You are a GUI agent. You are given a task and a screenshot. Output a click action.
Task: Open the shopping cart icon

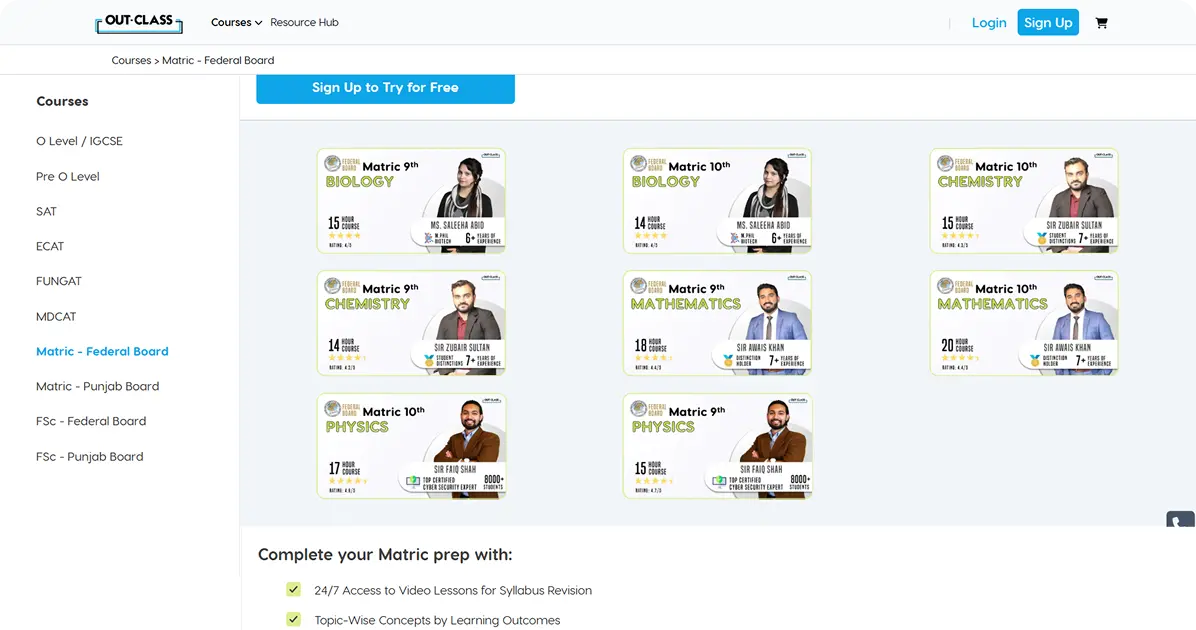[x=1101, y=23]
